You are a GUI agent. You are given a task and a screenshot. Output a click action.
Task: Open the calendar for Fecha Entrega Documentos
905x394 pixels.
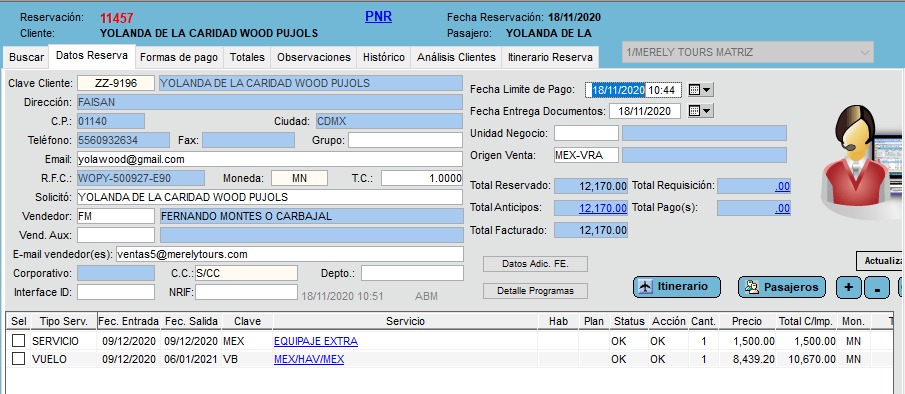tap(695, 111)
